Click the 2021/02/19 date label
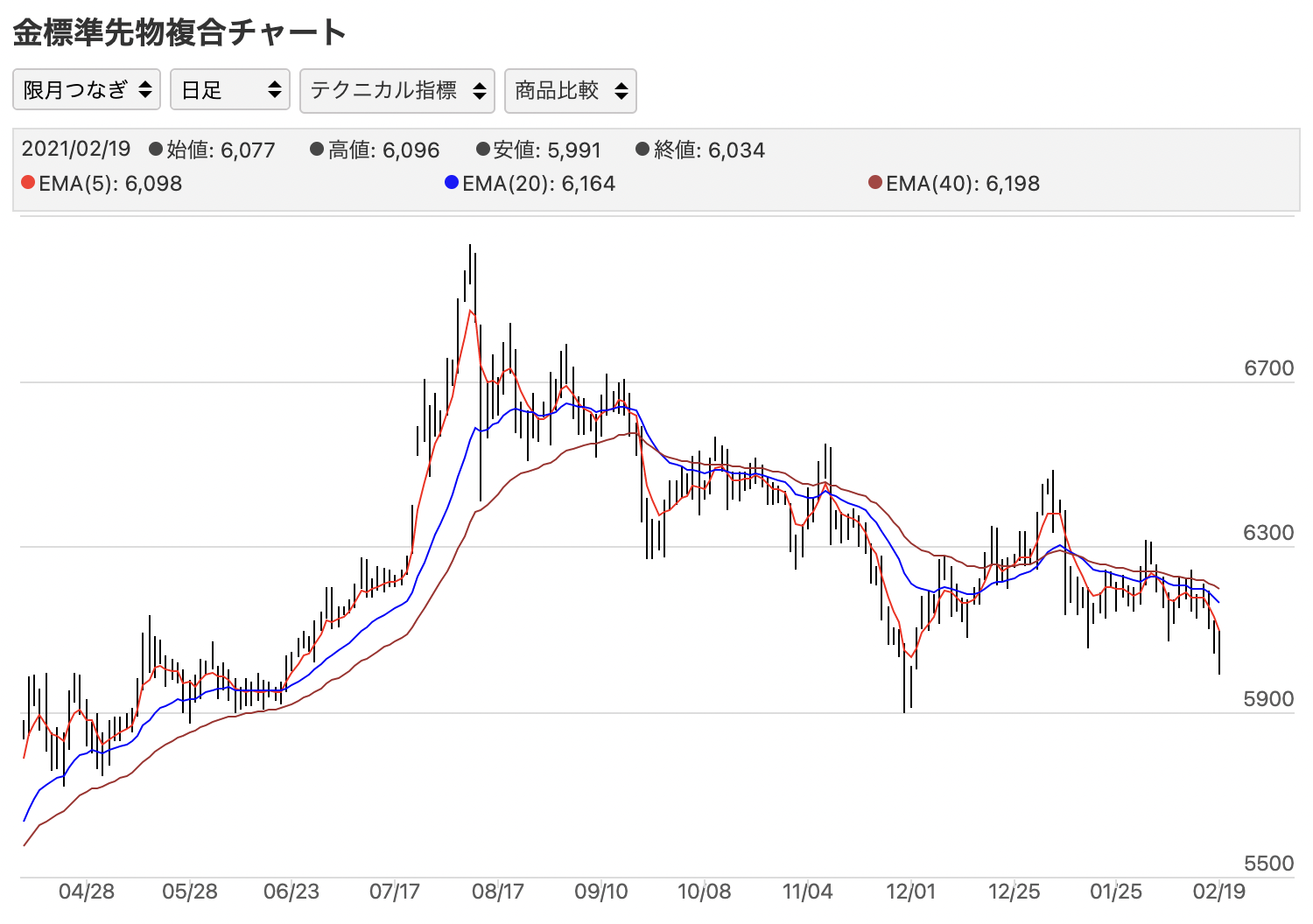Viewport: 1313px width, 924px height. pos(76,150)
